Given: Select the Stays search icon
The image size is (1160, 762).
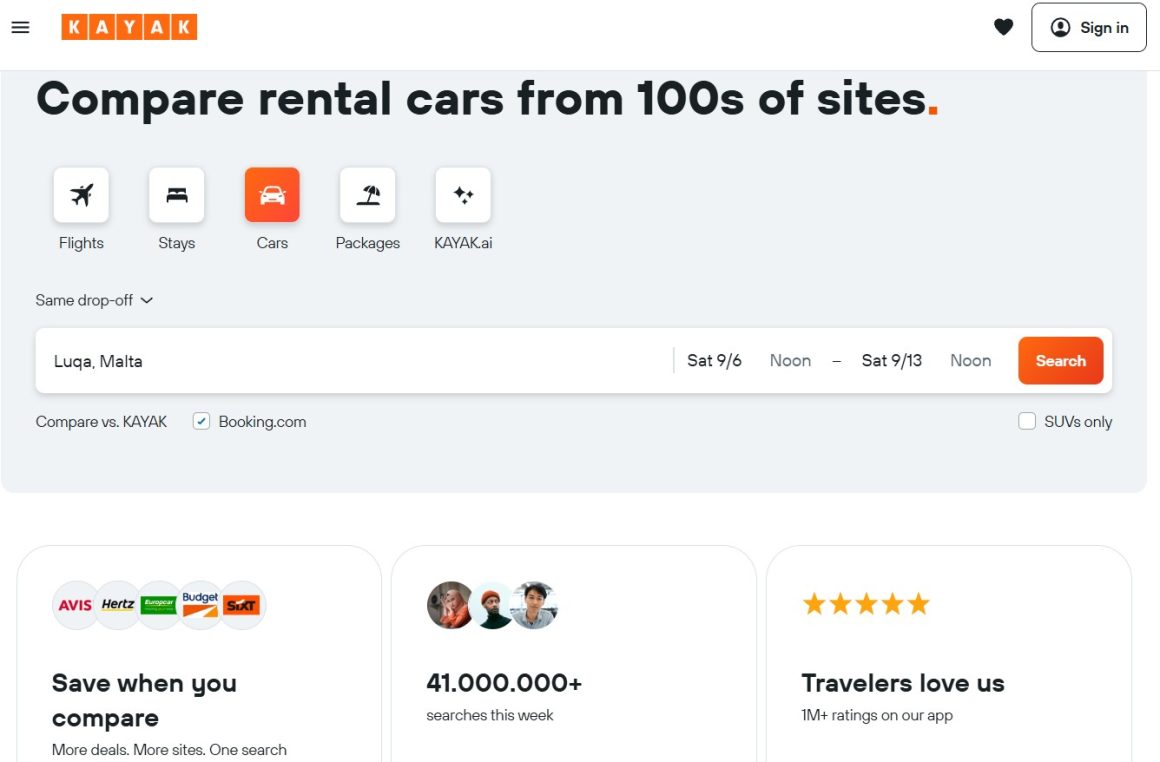Looking at the screenshot, I should coord(176,194).
